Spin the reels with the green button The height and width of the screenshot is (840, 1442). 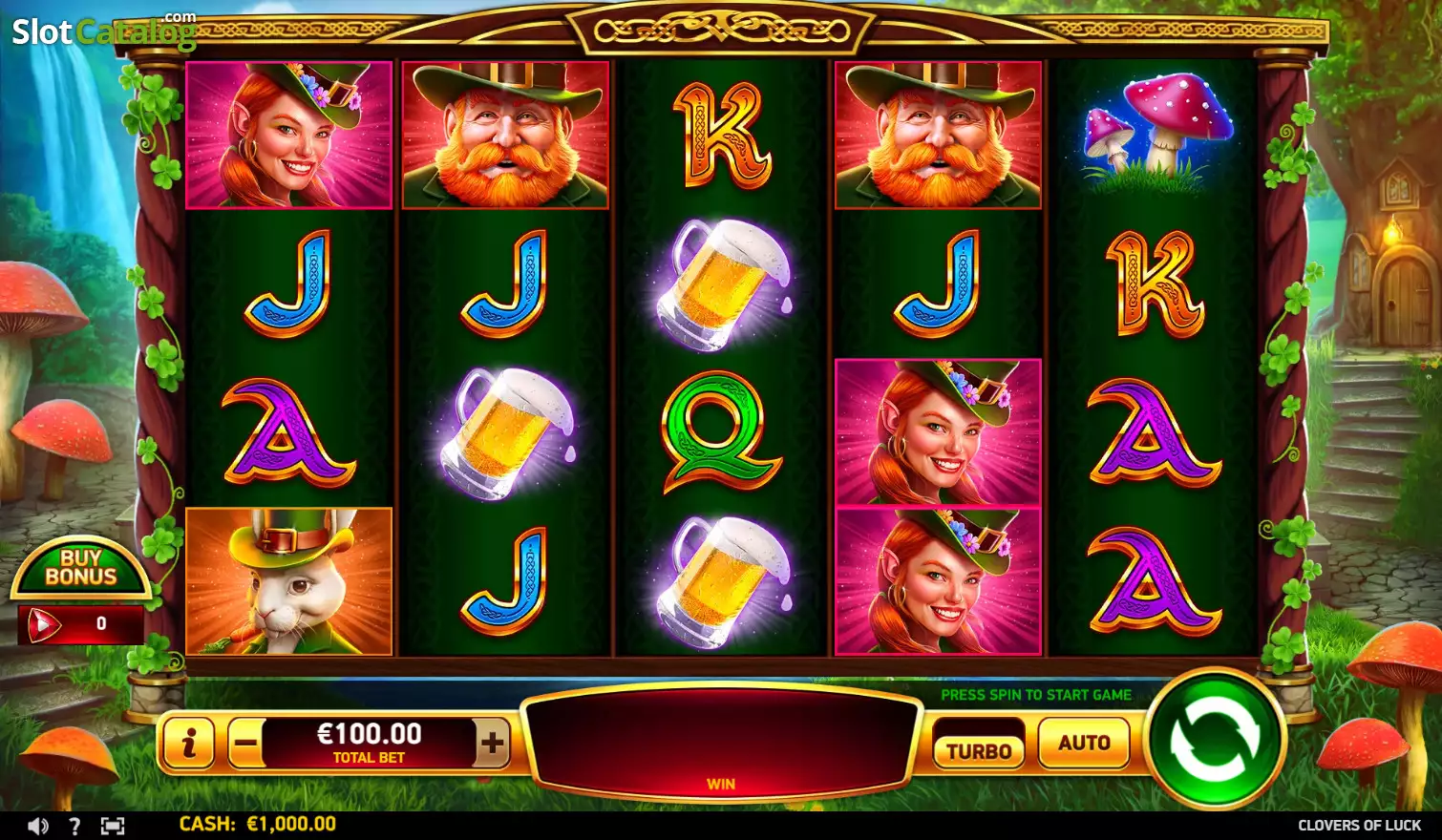tap(1215, 739)
